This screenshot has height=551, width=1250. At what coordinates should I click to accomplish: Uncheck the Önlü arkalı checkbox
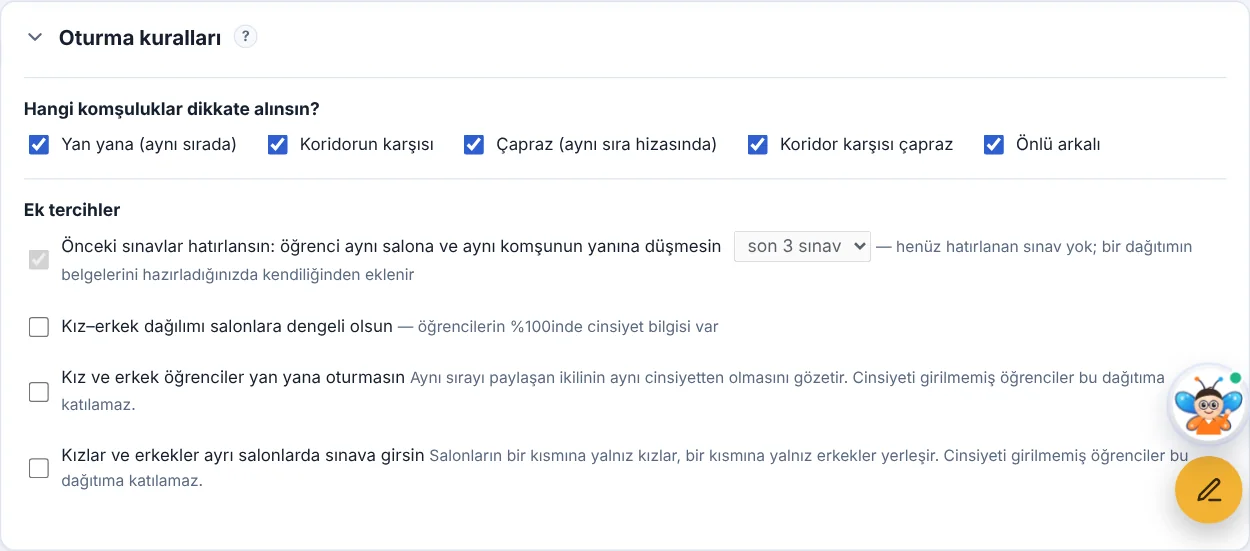click(x=994, y=145)
